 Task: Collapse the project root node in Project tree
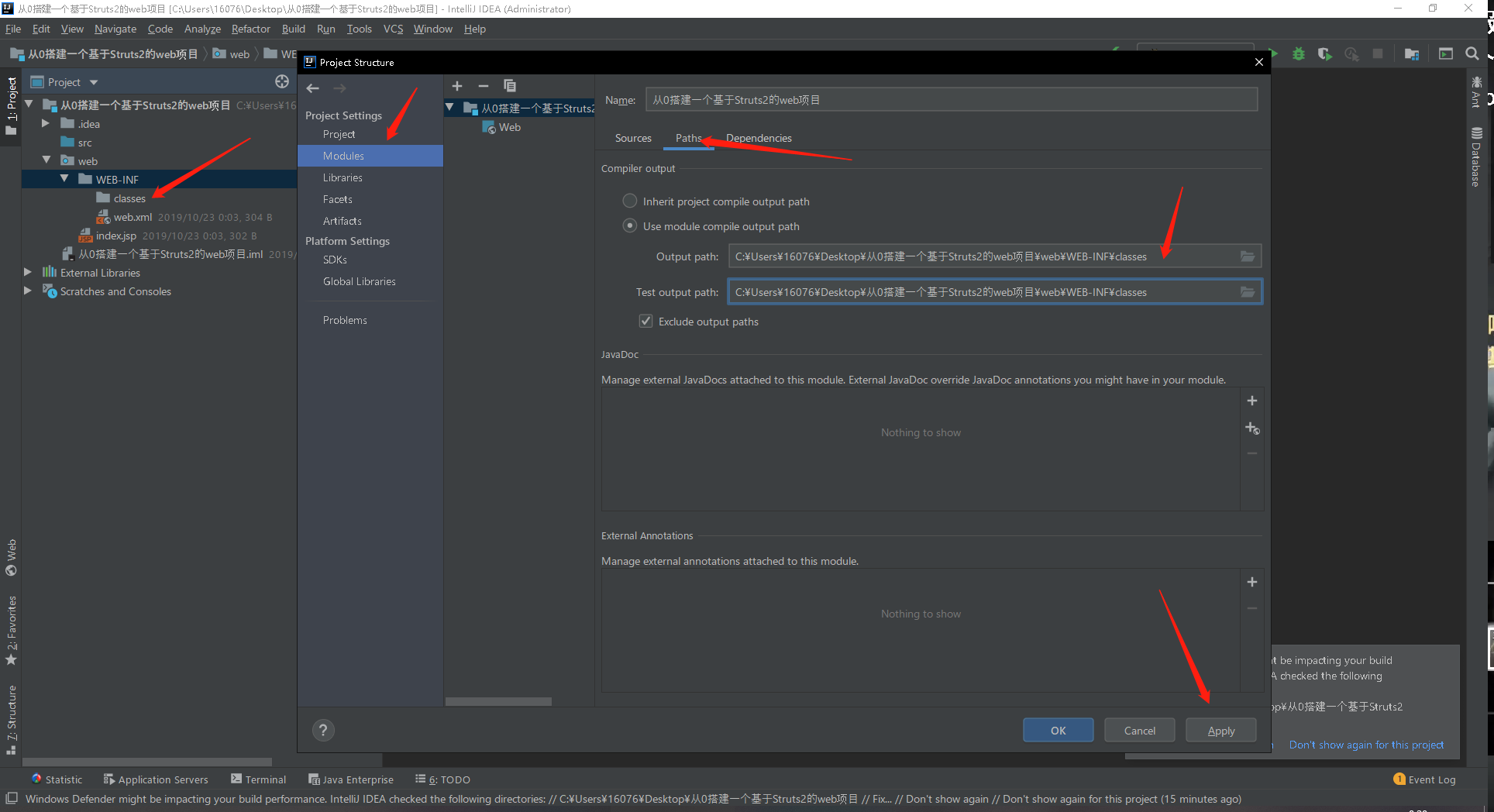click(x=29, y=105)
